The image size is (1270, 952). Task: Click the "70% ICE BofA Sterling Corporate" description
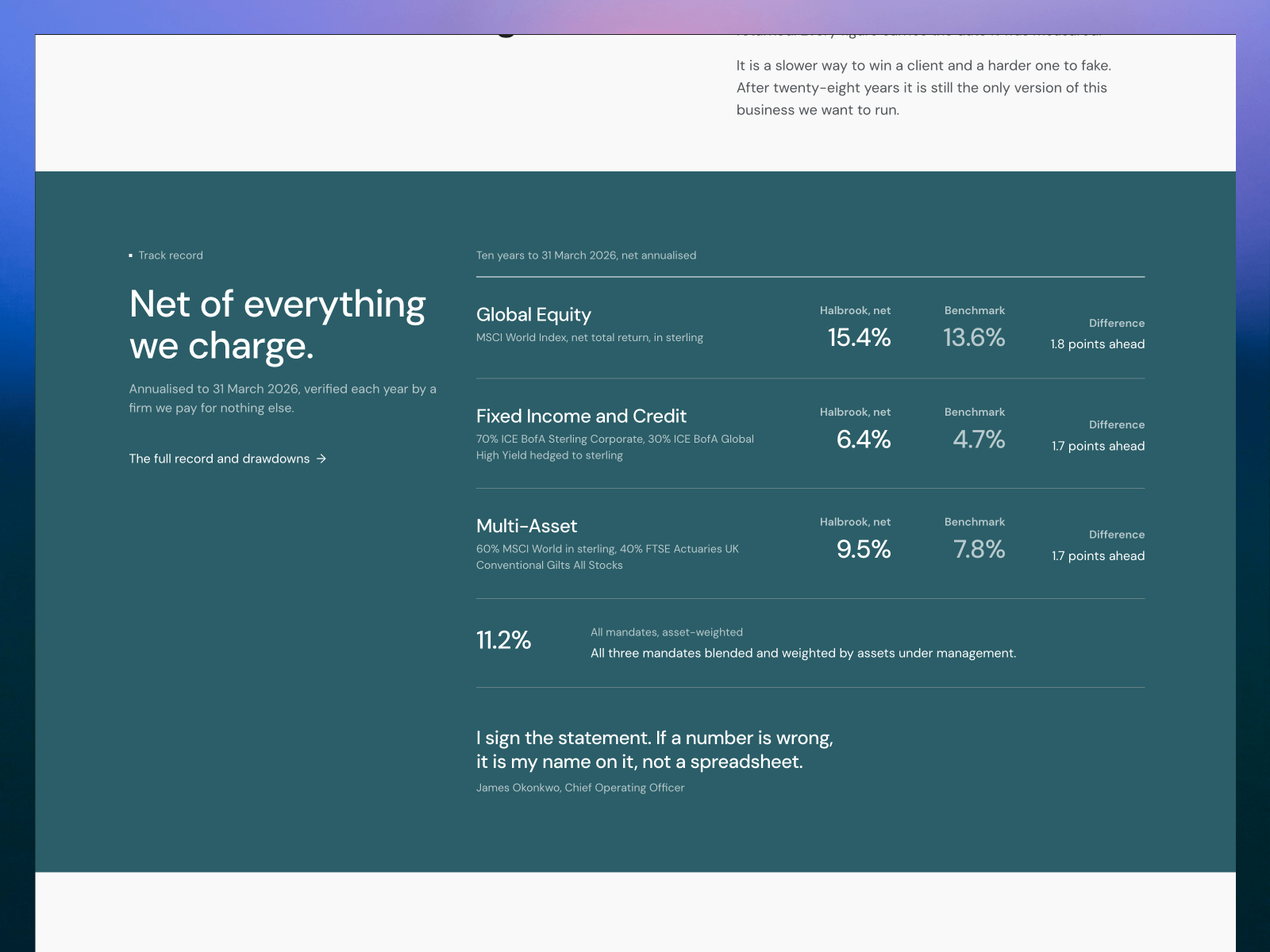pyautogui.click(x=615, y=447)
